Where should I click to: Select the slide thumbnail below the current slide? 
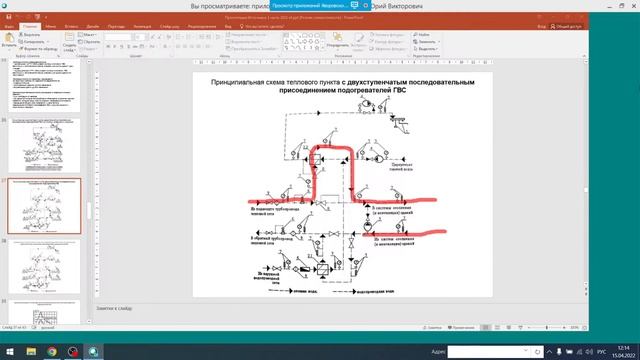44,266
